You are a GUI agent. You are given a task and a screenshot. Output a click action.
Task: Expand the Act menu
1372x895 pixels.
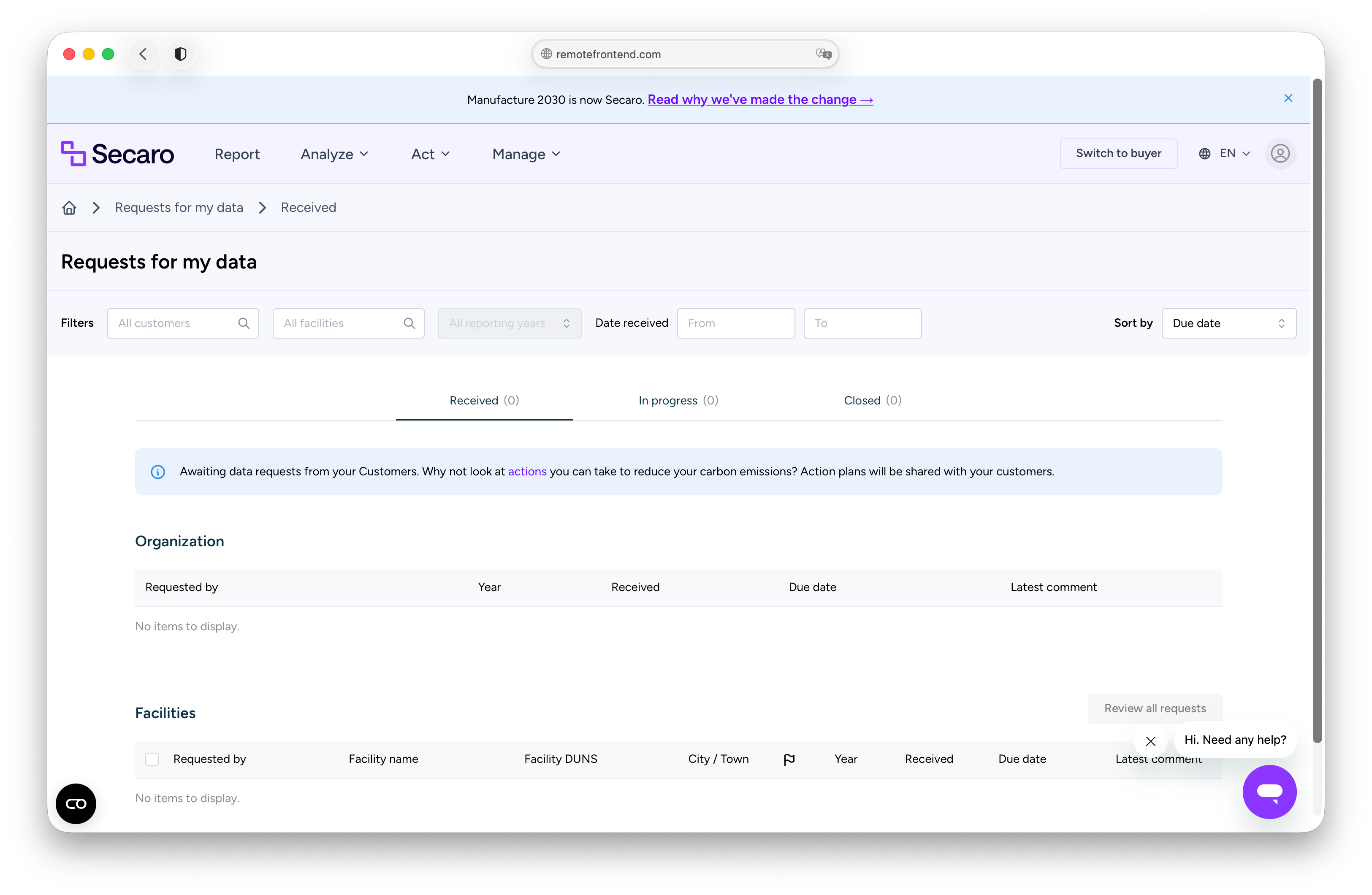click(430, 154)
